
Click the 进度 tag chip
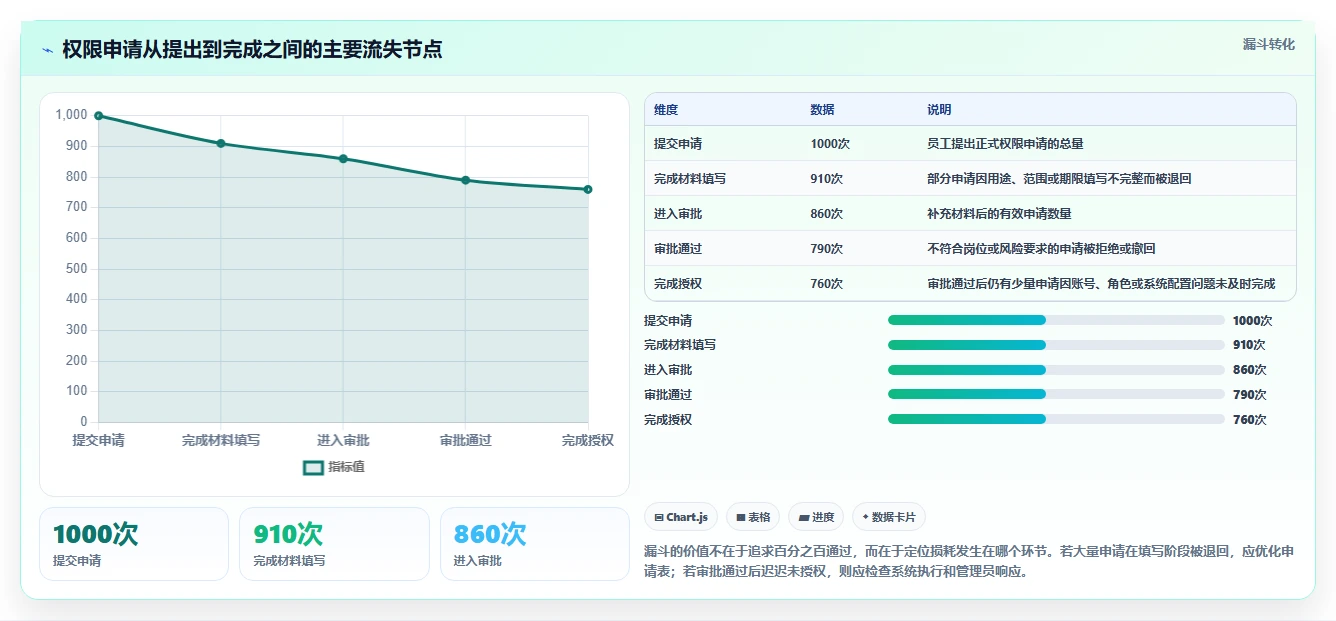tap(816, 517)
